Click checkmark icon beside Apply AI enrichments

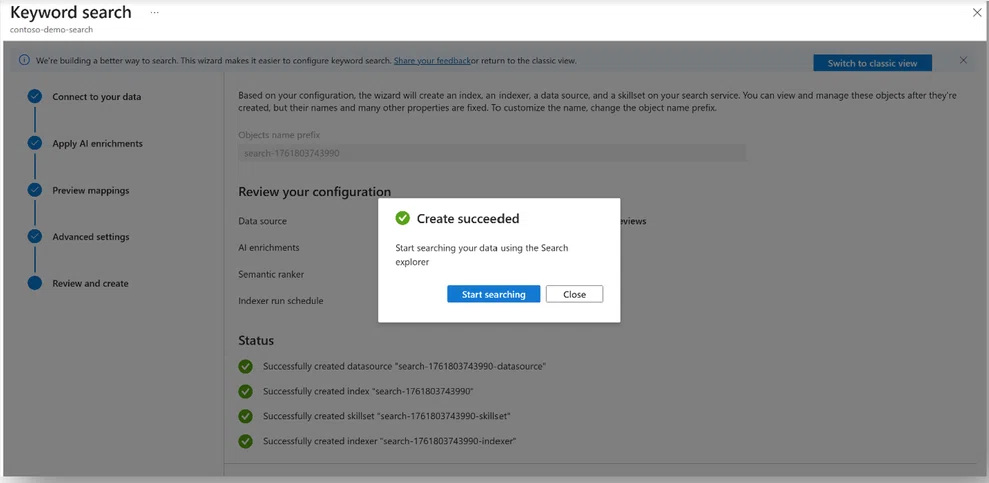click(x=35, y=143)
